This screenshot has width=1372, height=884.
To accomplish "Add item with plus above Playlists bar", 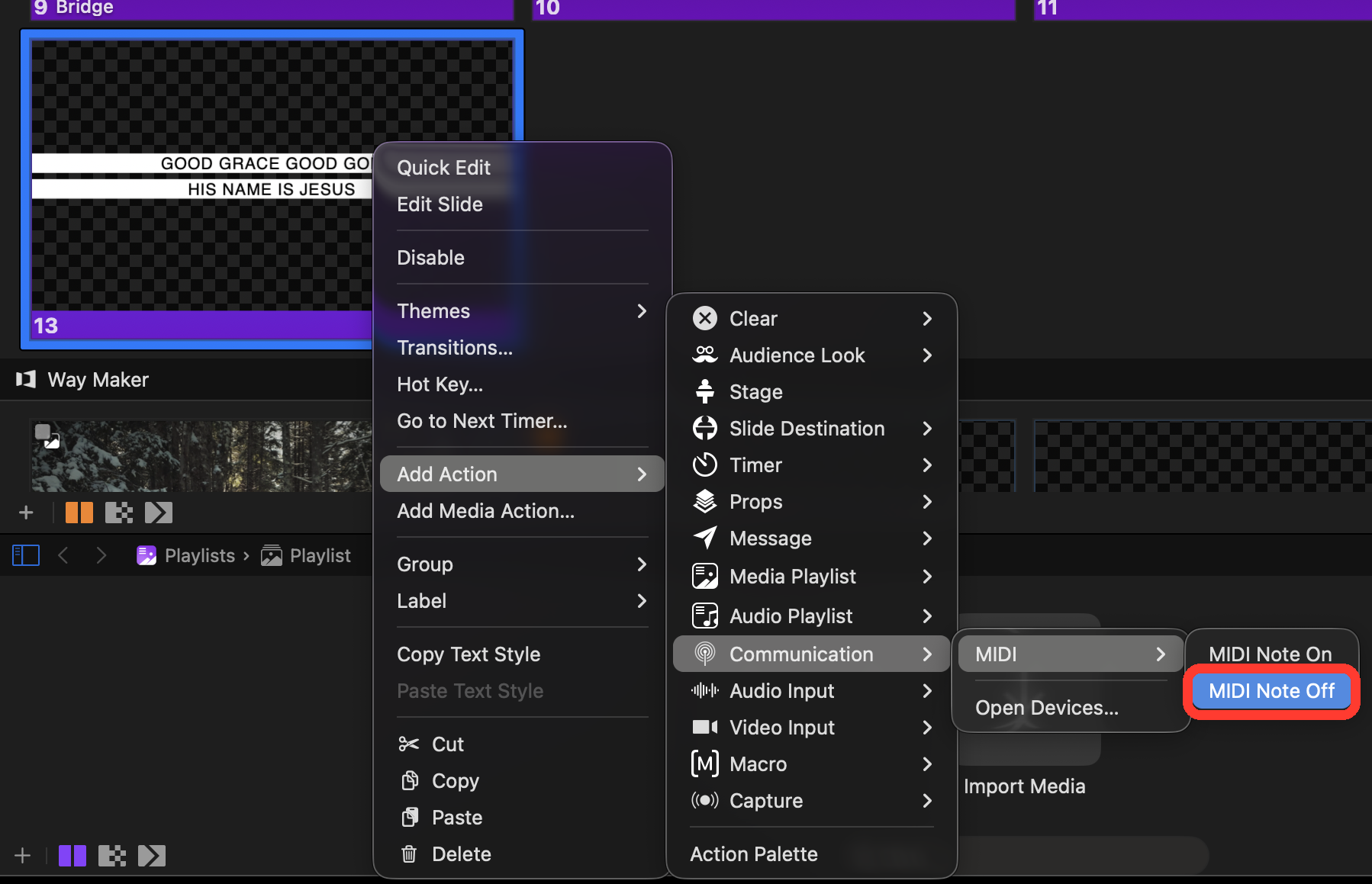I will point(26,513).
